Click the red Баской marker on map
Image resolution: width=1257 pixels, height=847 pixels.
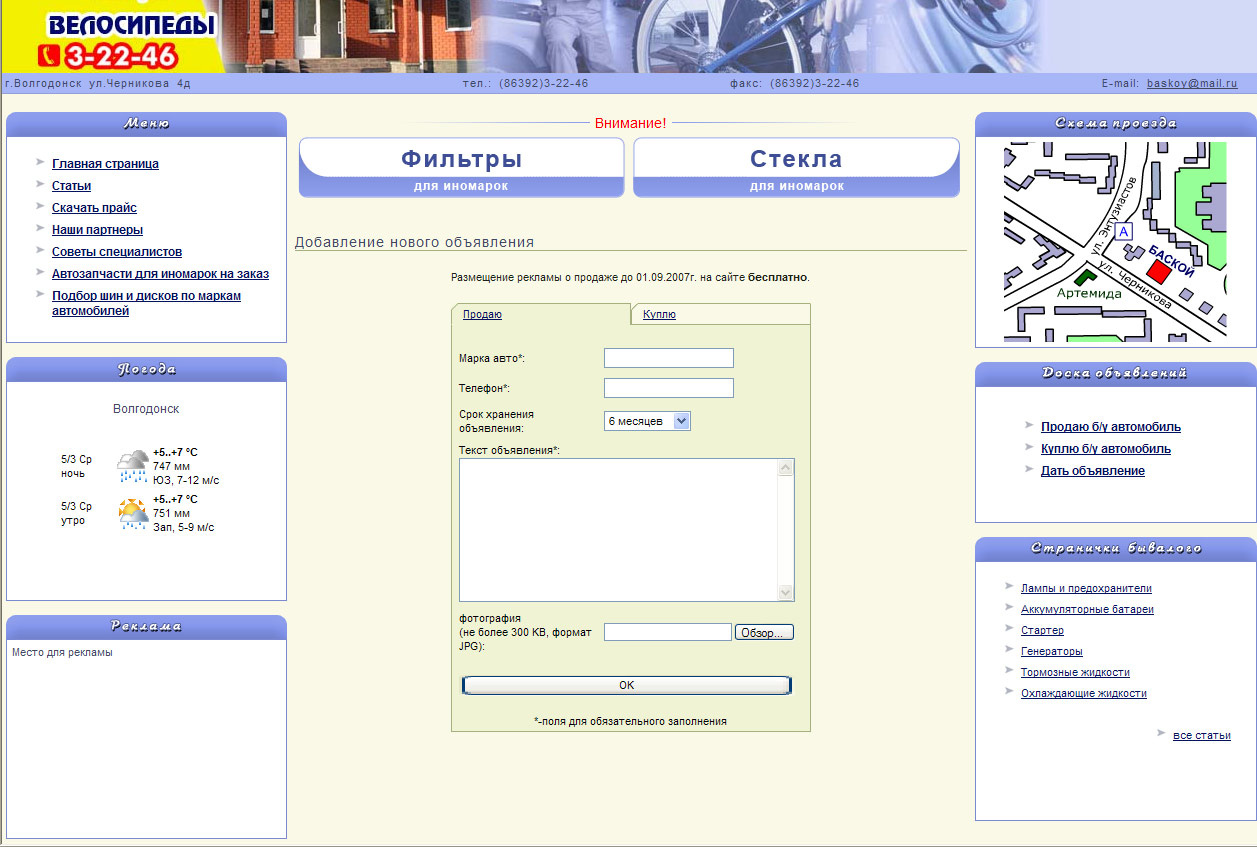[1158, 270]
